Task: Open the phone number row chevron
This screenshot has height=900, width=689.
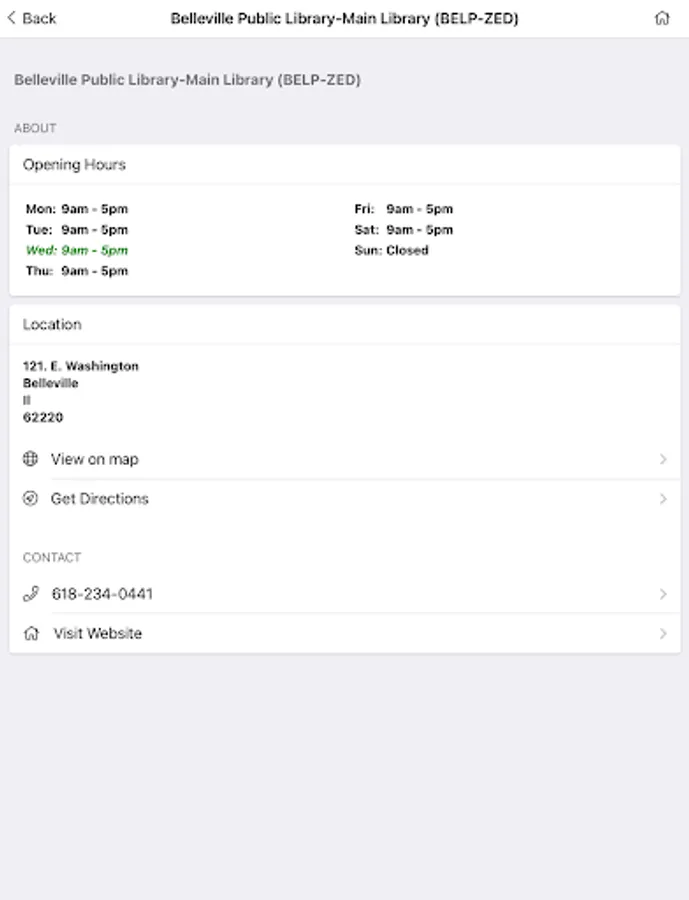Action: (x=663, y=594)
